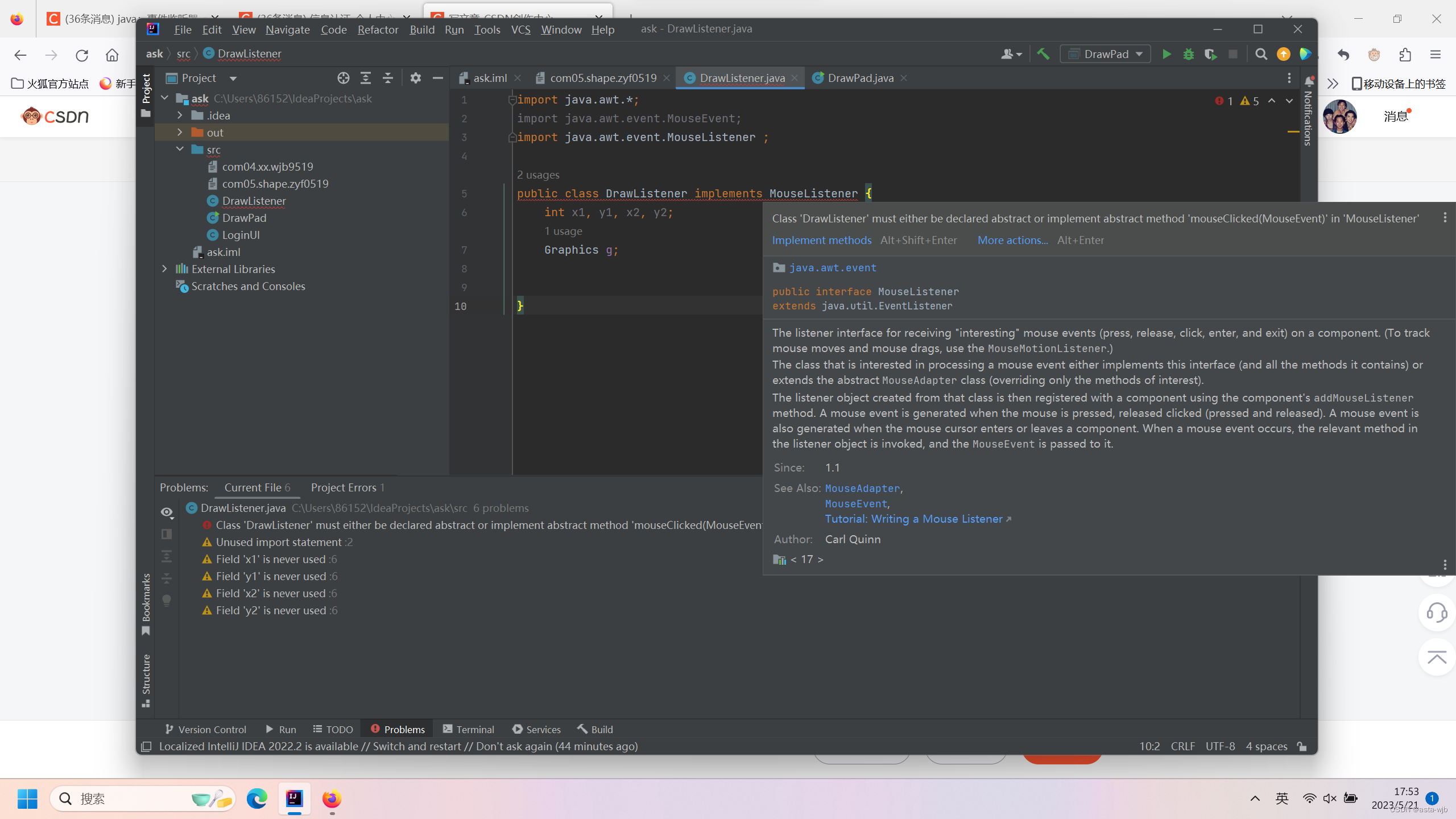The image size is (1456, 819).
Task: Click Implement methods link in popup
Action: coord(821,240)
